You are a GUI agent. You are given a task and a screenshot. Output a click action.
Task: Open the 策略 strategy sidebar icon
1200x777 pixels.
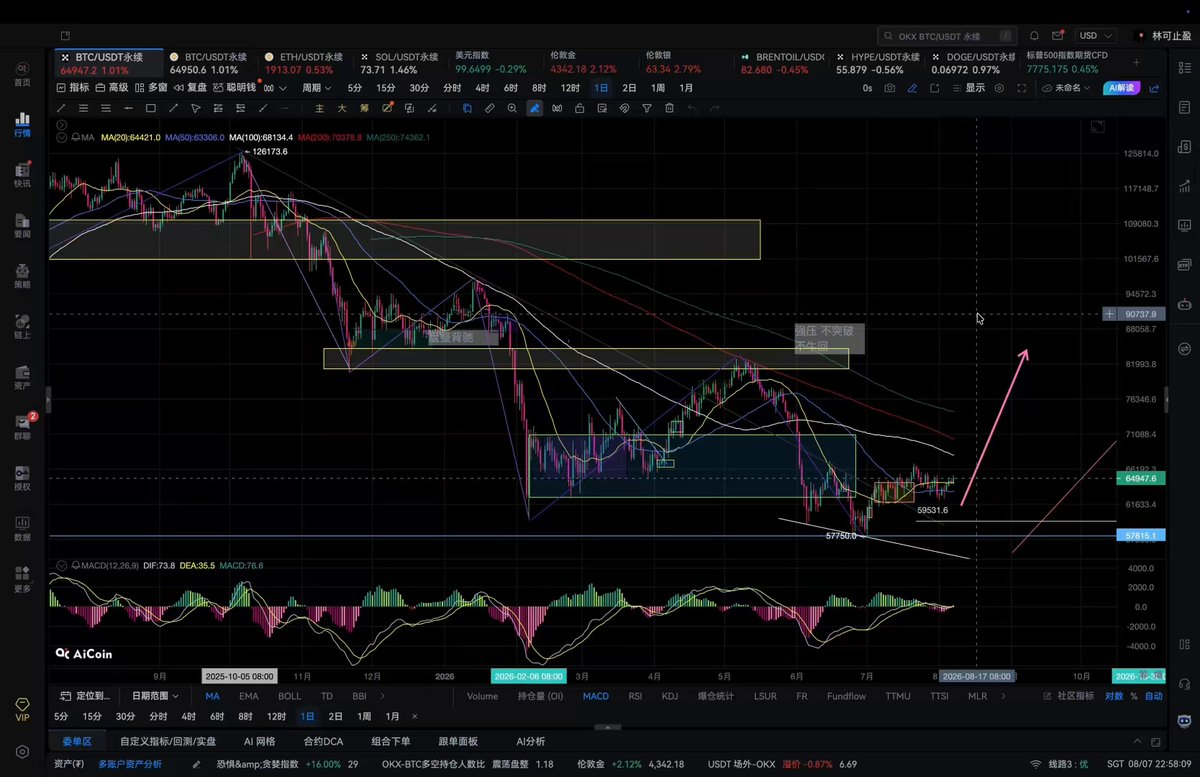click(x=22, y=274)
